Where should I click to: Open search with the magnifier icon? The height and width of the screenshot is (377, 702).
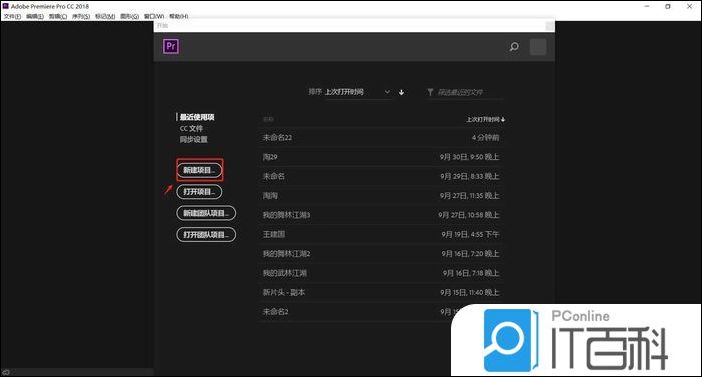[514, 47]
